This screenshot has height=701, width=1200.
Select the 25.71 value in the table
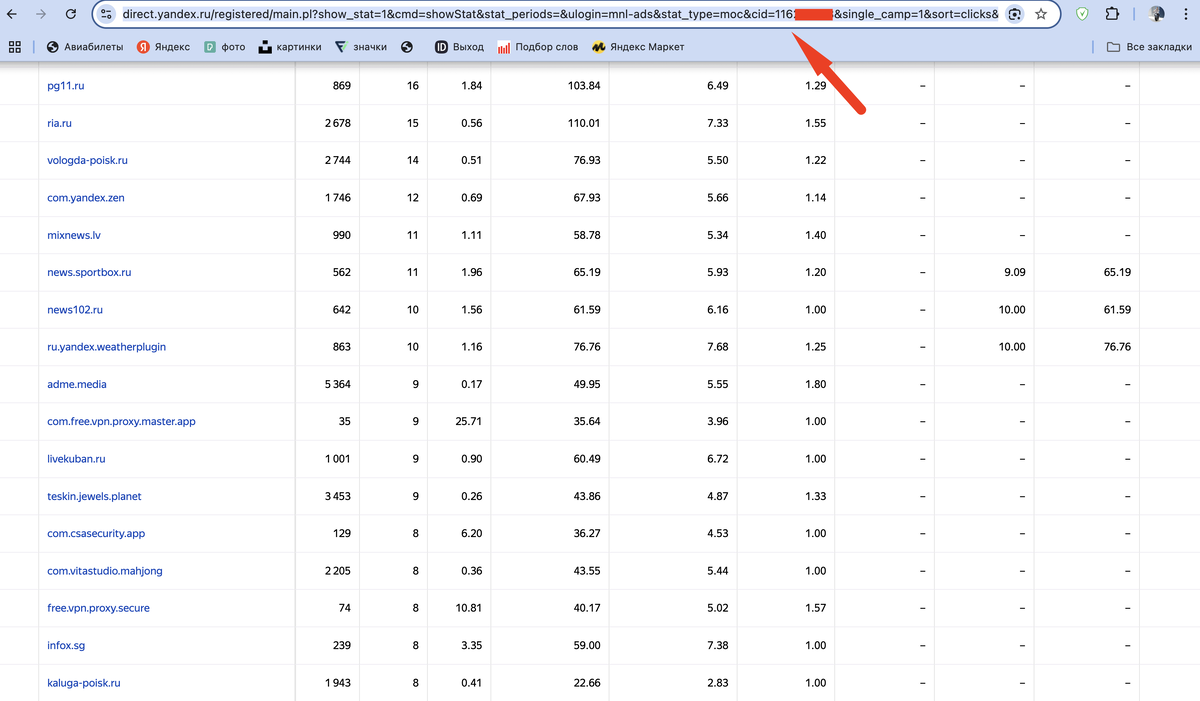469,421
